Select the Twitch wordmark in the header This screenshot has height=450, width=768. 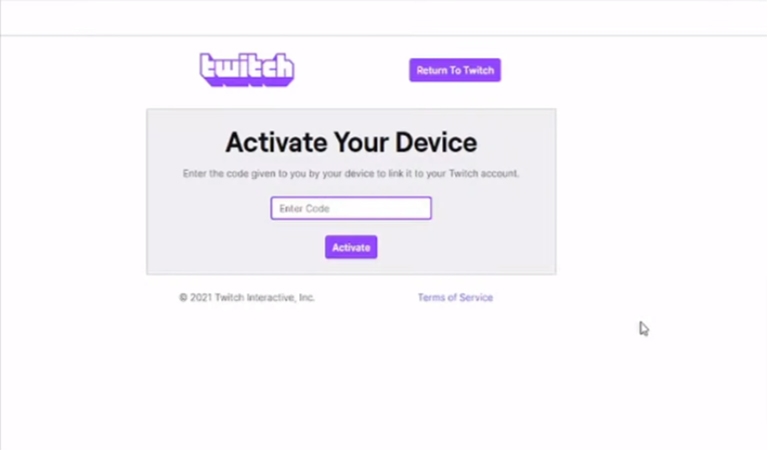[247, 70]
